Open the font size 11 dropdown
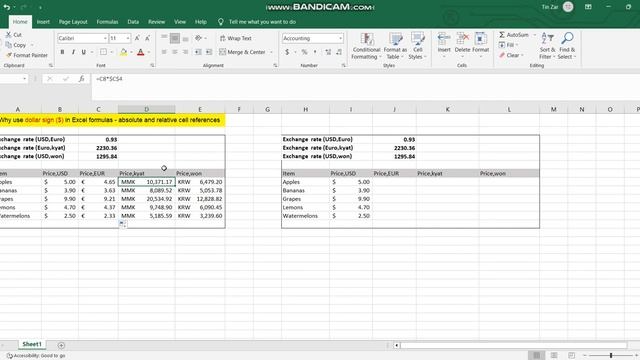640x360 pixels. point(128,38)
